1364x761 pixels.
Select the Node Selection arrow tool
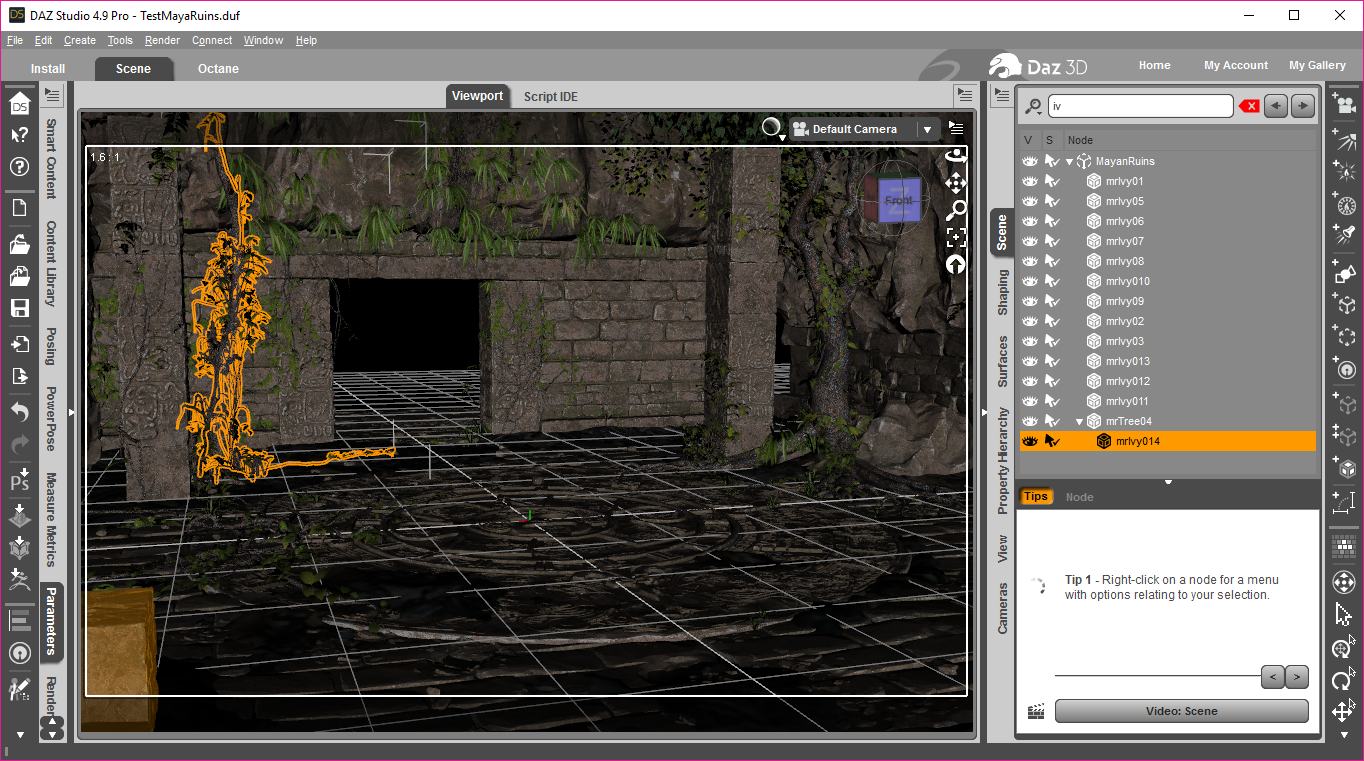click(x=1344, y=614)
